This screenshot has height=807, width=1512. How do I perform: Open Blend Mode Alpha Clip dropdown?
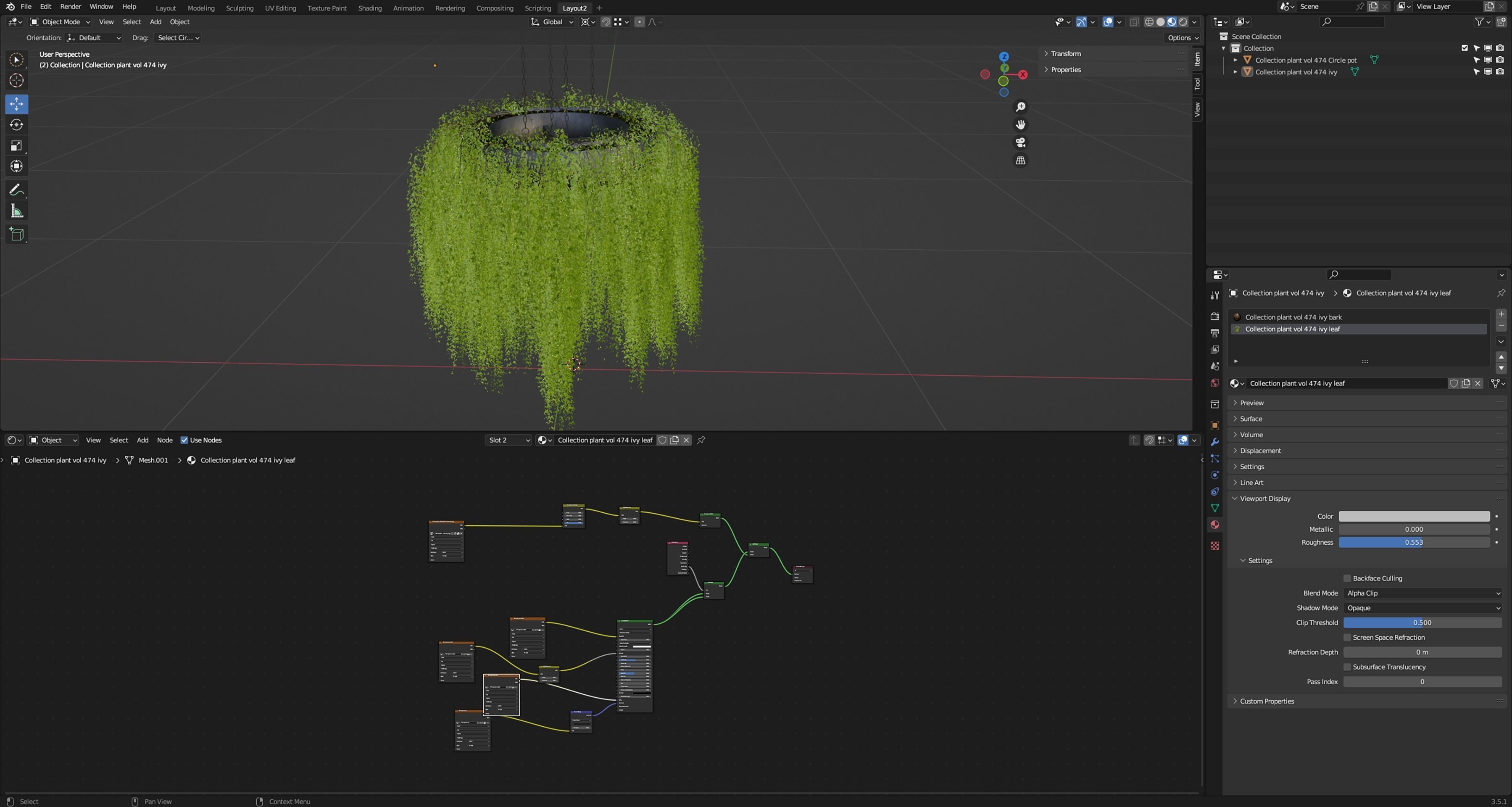point(1423,593)
